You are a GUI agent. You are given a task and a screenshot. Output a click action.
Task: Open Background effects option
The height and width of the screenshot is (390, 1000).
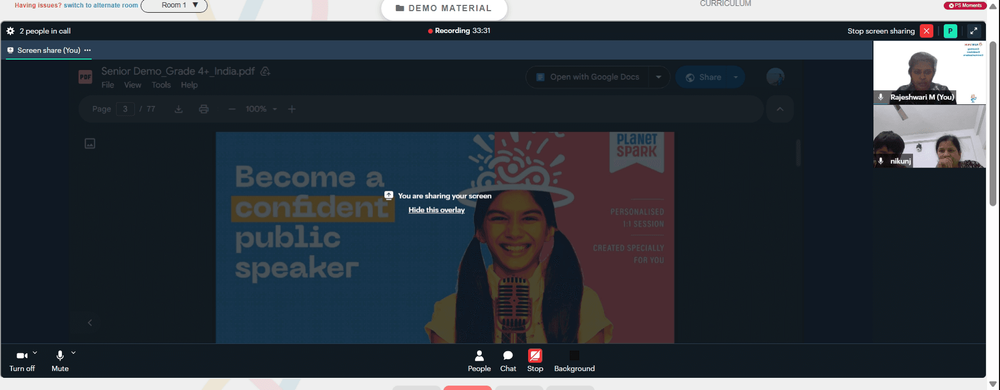pyautogui.click(x=574, y=361)
